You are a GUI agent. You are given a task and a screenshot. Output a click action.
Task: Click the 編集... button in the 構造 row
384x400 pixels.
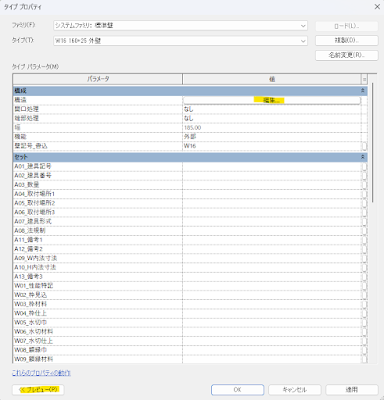click(272, 100)
